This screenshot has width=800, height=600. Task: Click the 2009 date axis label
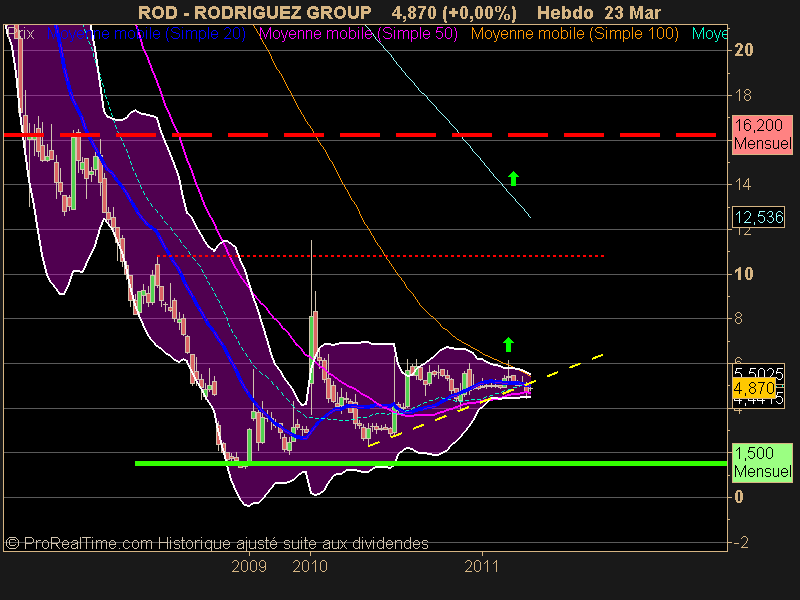pos(249,566)
